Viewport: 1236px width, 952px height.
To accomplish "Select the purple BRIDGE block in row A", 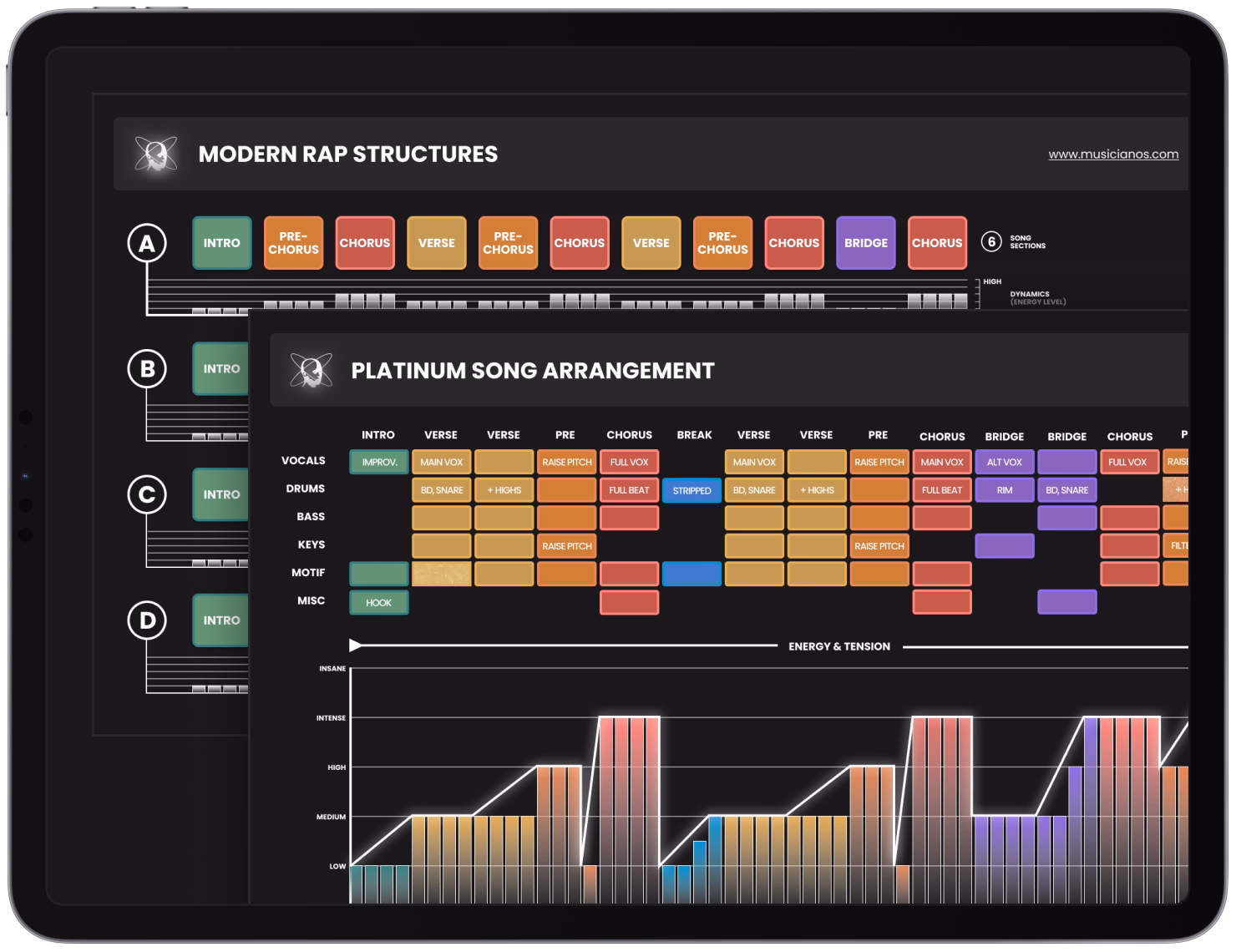I will [x=866, y=243].
